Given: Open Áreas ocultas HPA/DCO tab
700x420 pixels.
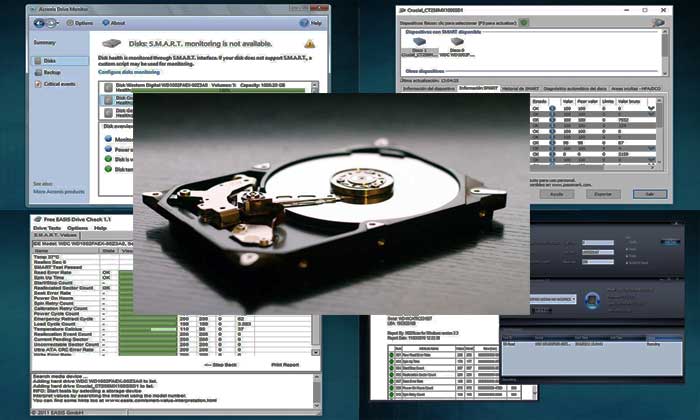Looking at the screenshot, I should 636,89.
